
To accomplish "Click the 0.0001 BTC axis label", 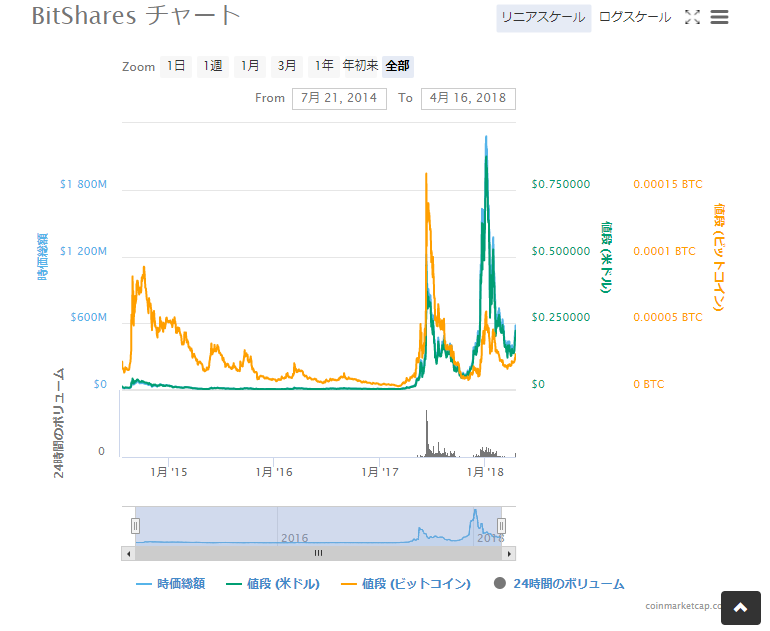I will 664,251.
